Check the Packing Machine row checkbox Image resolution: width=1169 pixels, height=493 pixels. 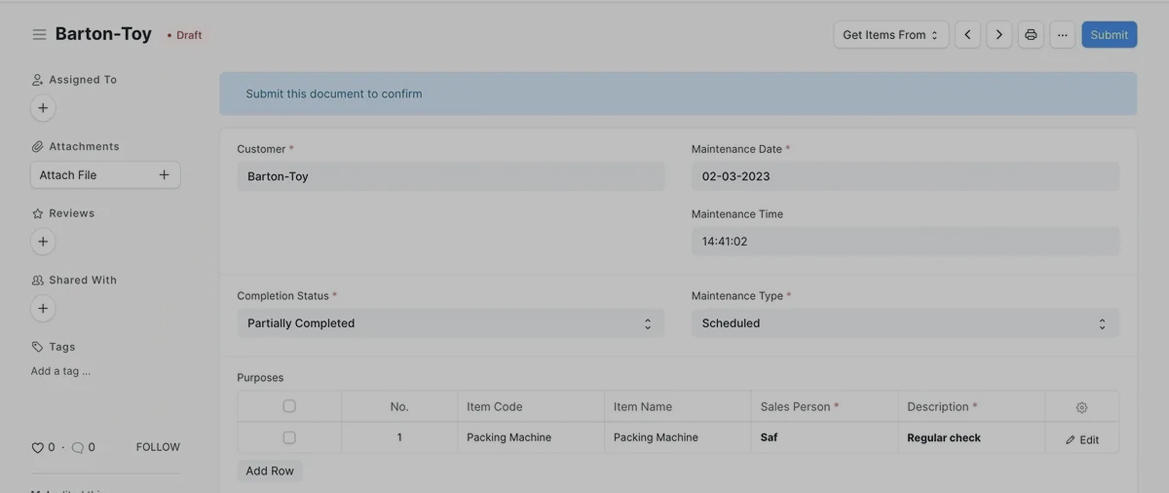[x=289, y=438]
